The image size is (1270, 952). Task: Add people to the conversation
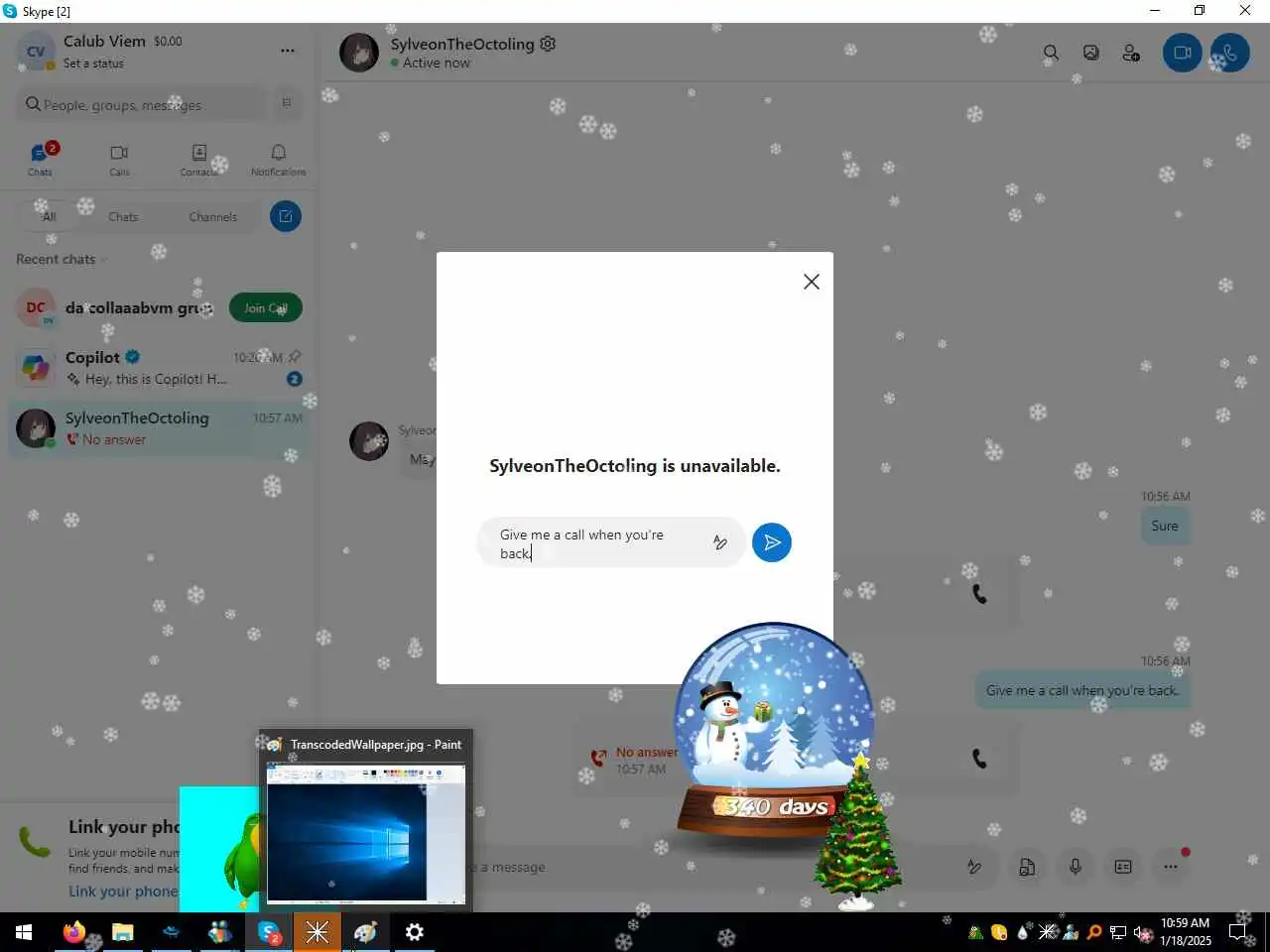click(1131, 53)
